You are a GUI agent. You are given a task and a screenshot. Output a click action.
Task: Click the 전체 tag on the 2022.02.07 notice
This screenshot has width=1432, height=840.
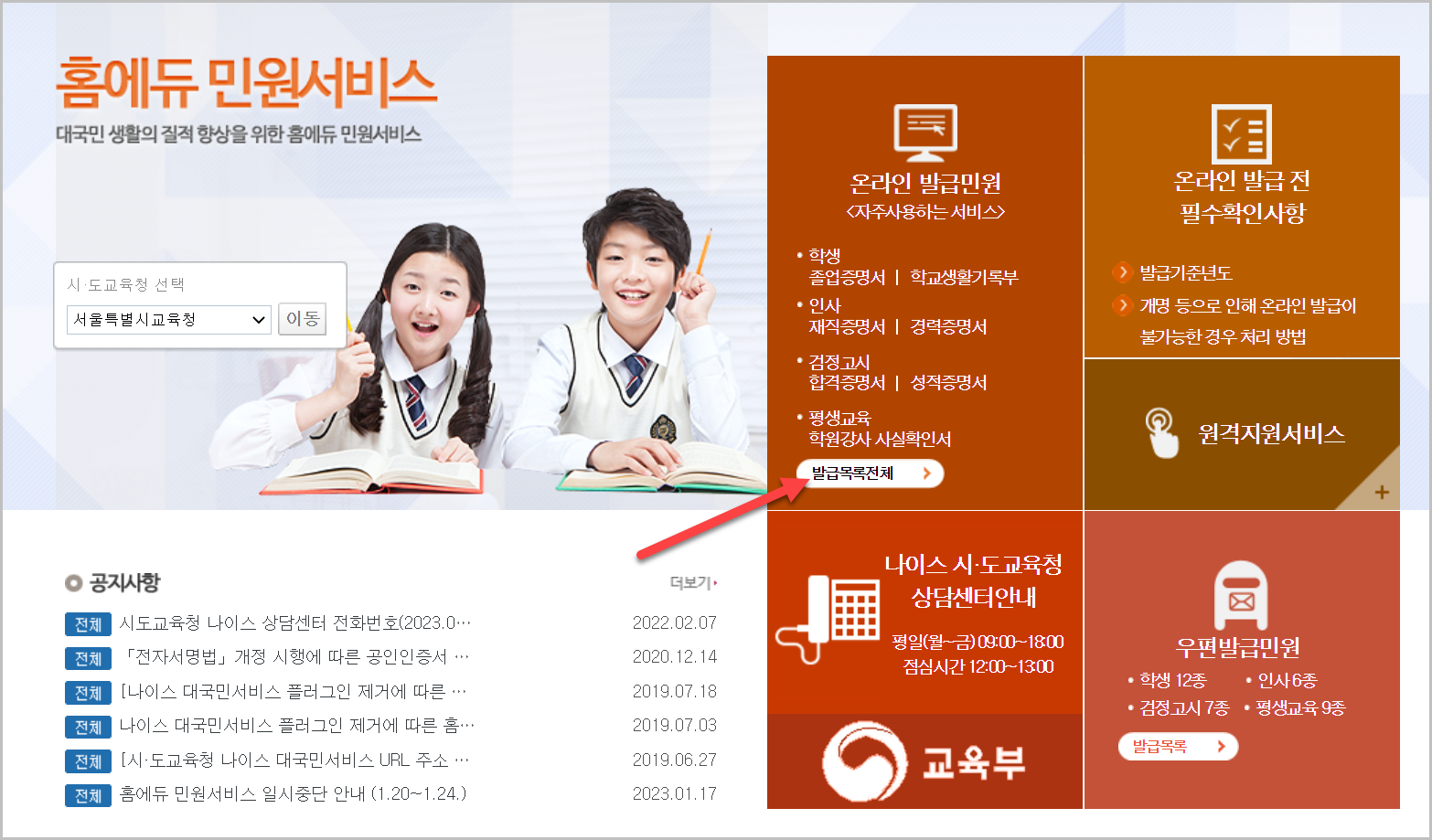[x=88, y=624]
